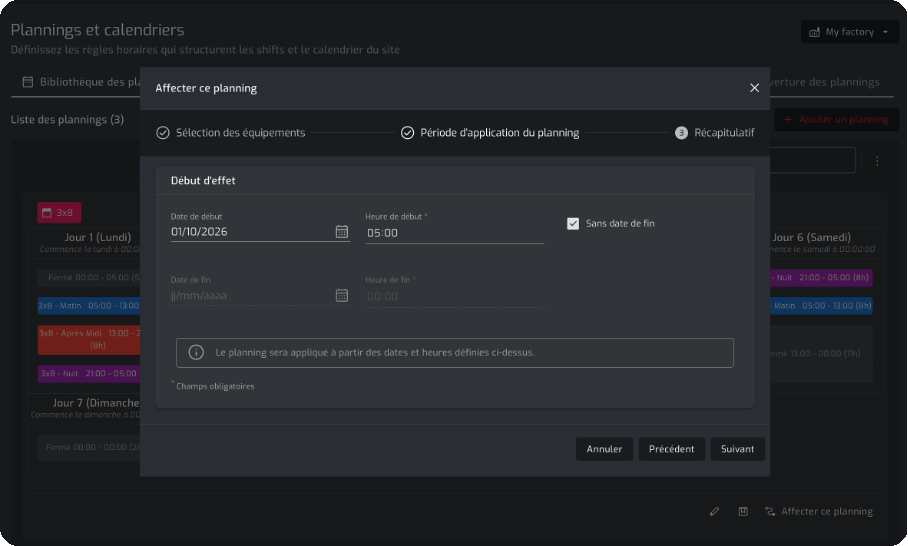This screenshot has width=908, height=546.
Task: Click 'Plannings et calendriers' page title
Action: (97, 30)
